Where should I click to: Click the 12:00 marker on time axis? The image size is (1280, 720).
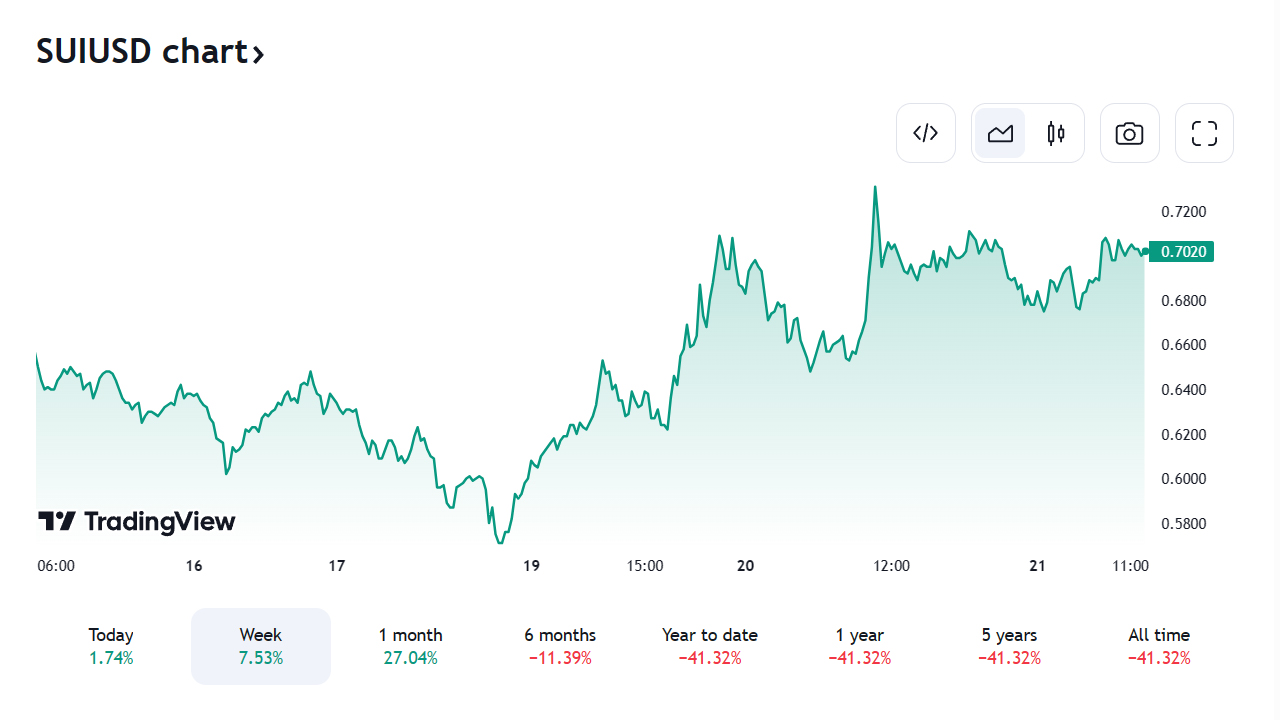[x=891, y=566]
